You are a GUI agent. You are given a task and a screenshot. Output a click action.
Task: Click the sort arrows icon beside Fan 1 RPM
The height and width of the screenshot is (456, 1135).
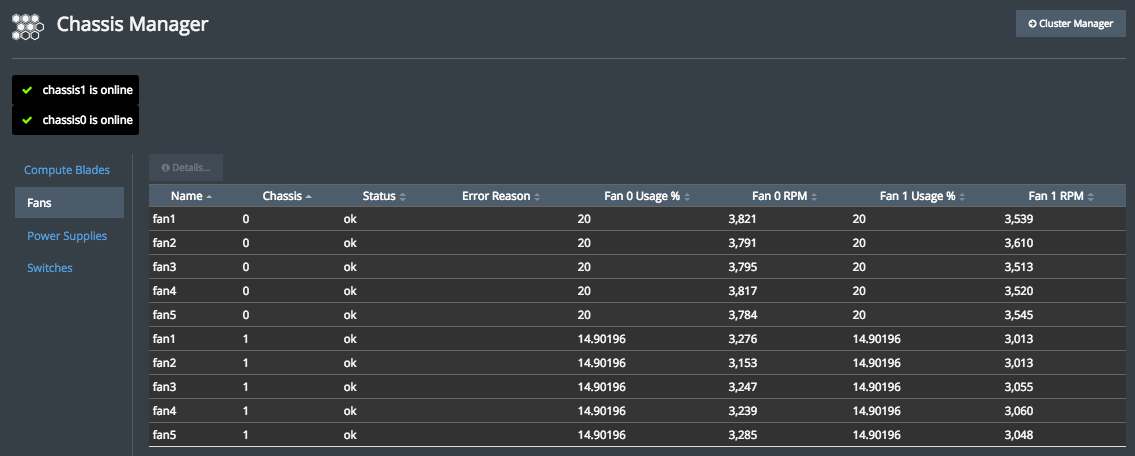pos(1090,197)
